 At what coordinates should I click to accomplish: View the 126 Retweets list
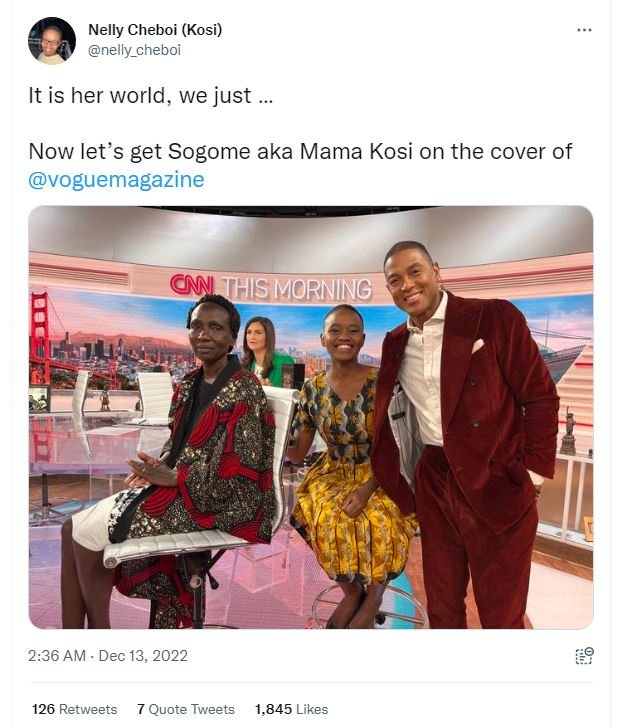74,709
